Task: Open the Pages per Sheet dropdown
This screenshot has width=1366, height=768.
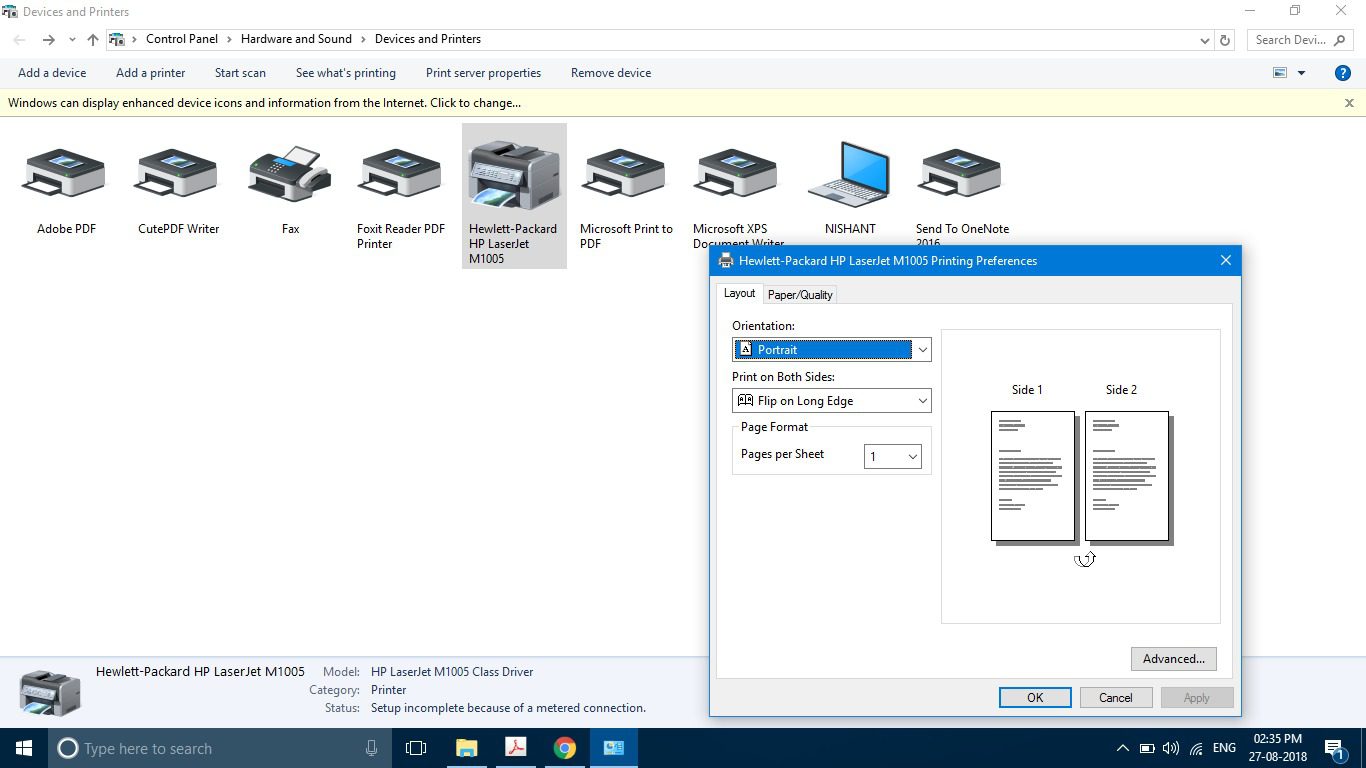Action: coord(893,456)
